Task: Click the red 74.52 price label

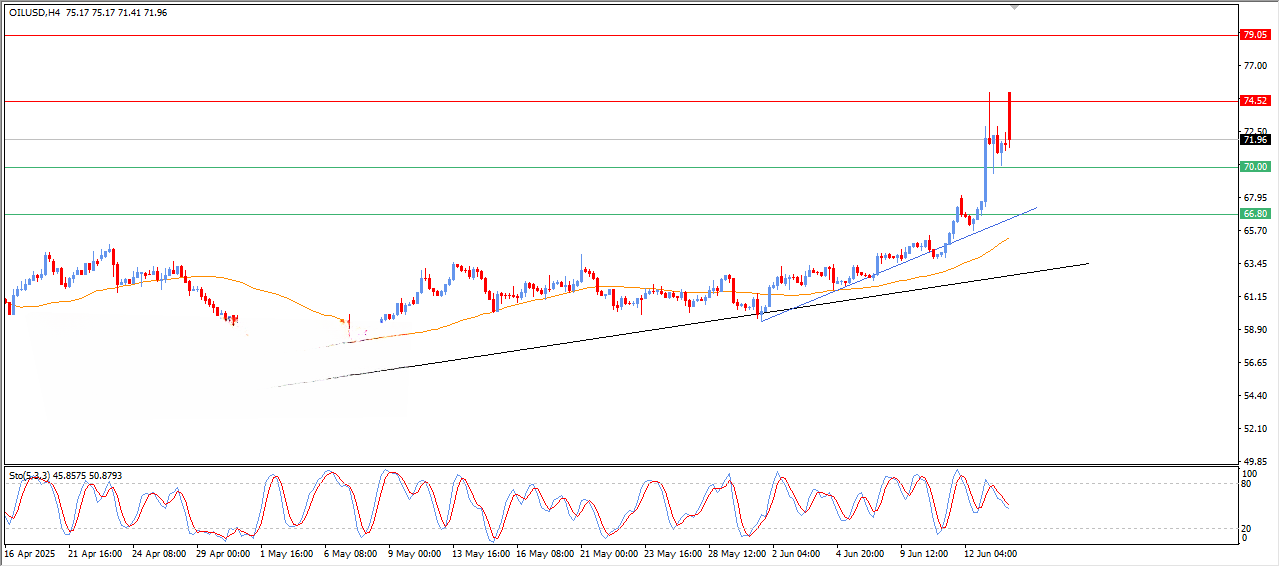Action: pos(1254,101)
